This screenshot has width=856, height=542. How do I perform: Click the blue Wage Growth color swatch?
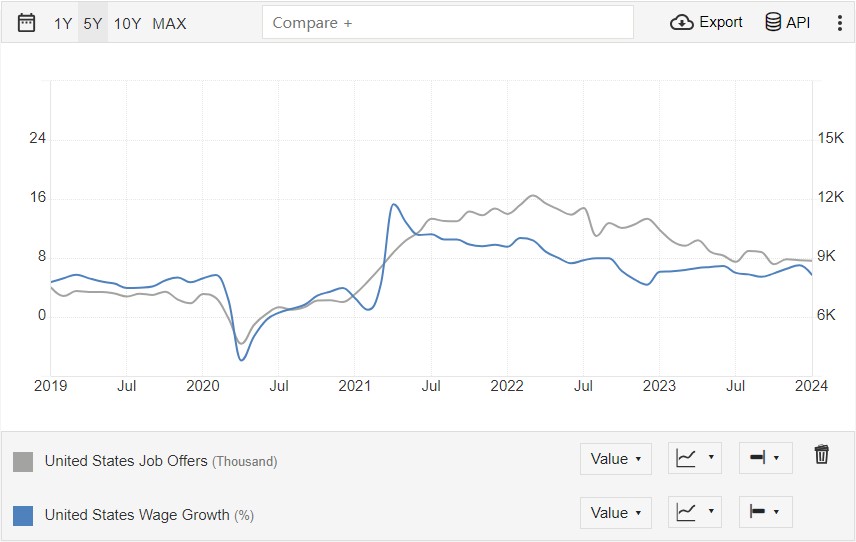point(23,516)
